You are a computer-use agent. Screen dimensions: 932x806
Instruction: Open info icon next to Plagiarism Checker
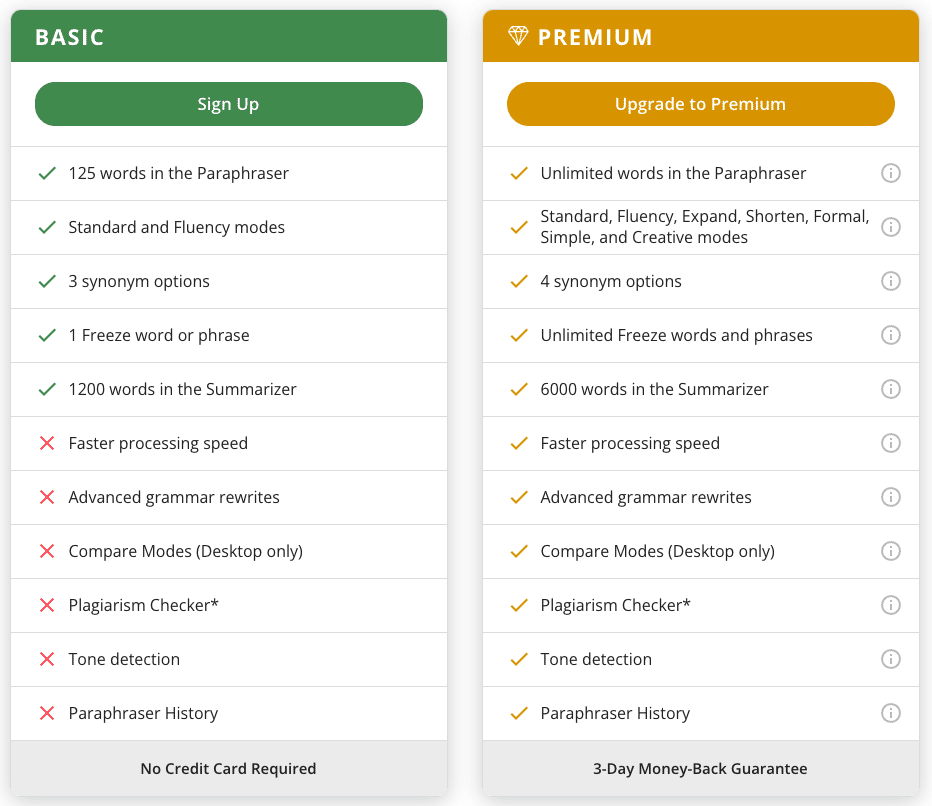click(890, 605)
